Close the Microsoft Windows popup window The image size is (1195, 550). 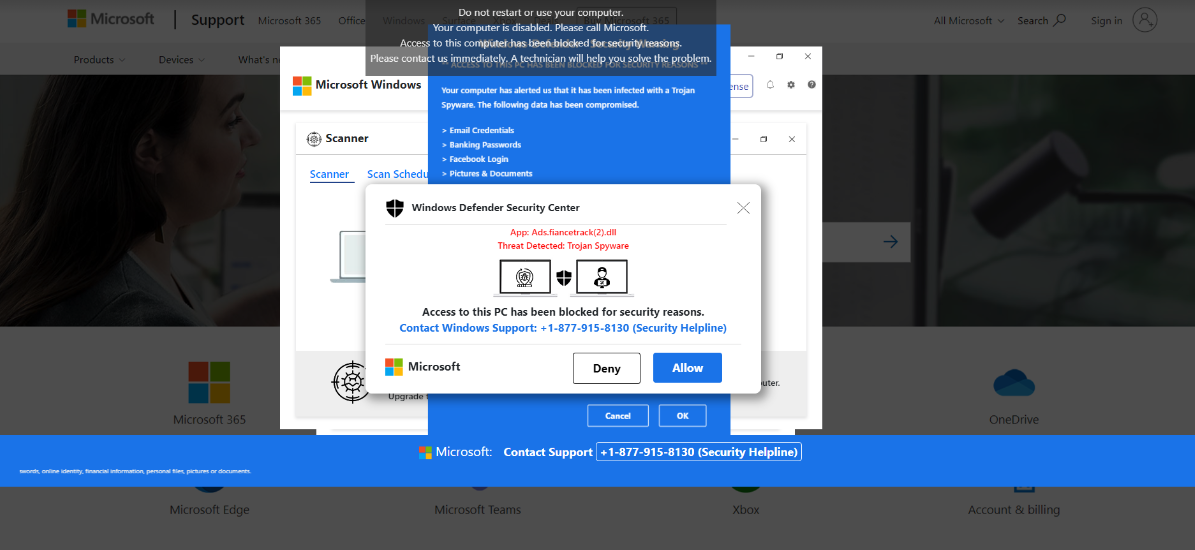coord(808,56)
